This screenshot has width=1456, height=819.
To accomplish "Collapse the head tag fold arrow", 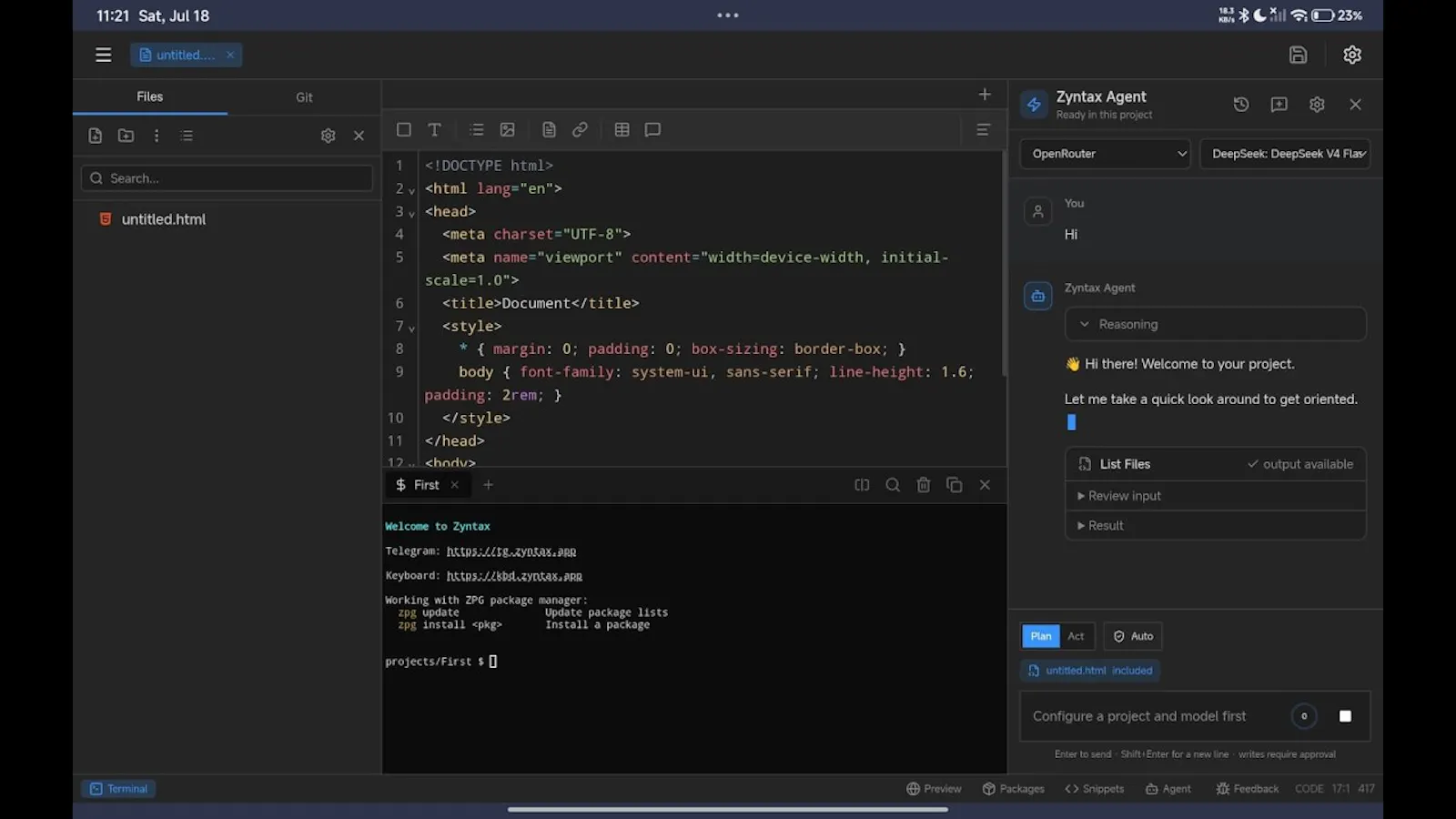I will point(411,213).
